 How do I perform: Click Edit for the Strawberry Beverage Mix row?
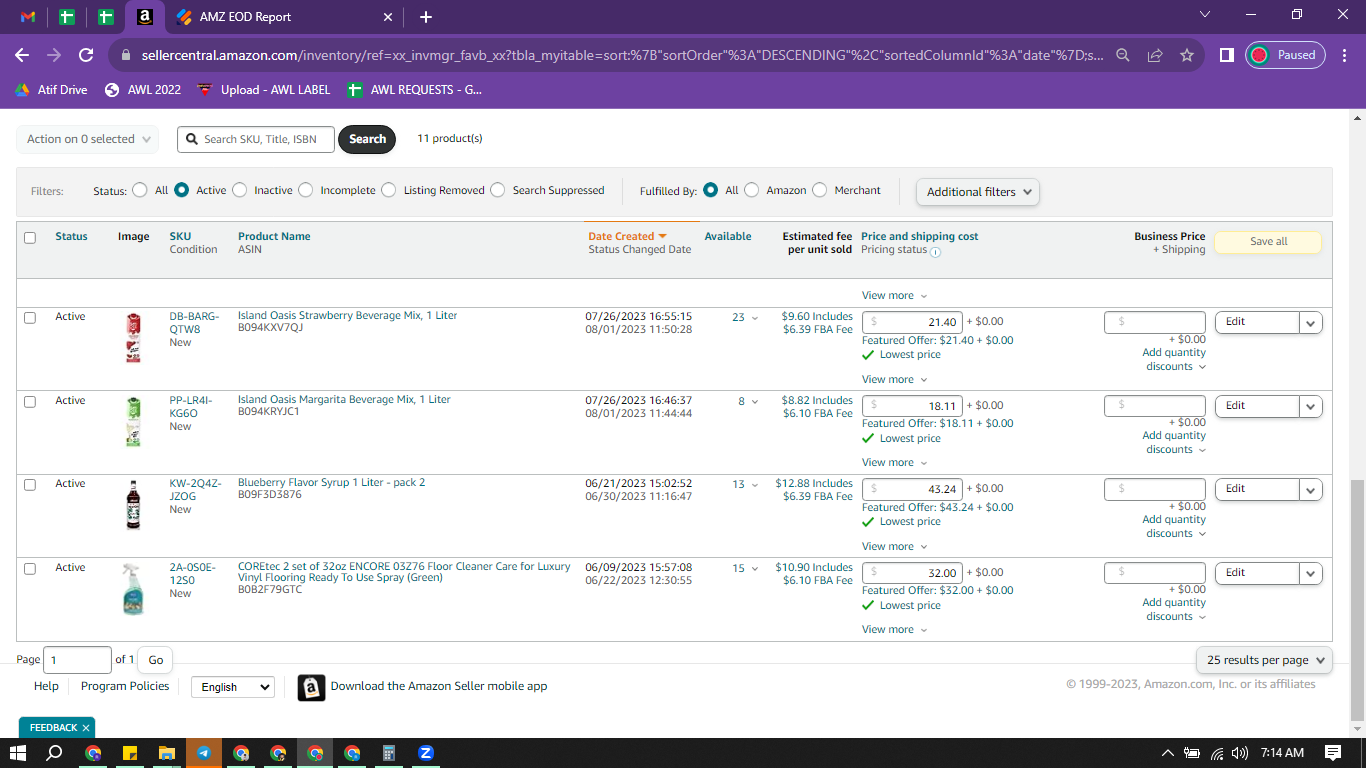pos(1257,322)
